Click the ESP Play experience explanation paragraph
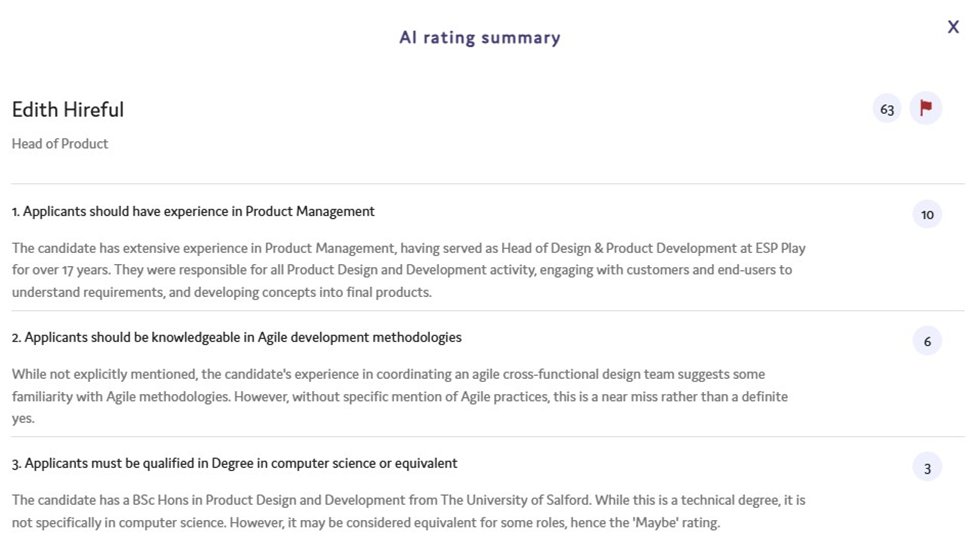Image resolution: width=975 pixels, height=558 pixels. [x=409, y=270]
